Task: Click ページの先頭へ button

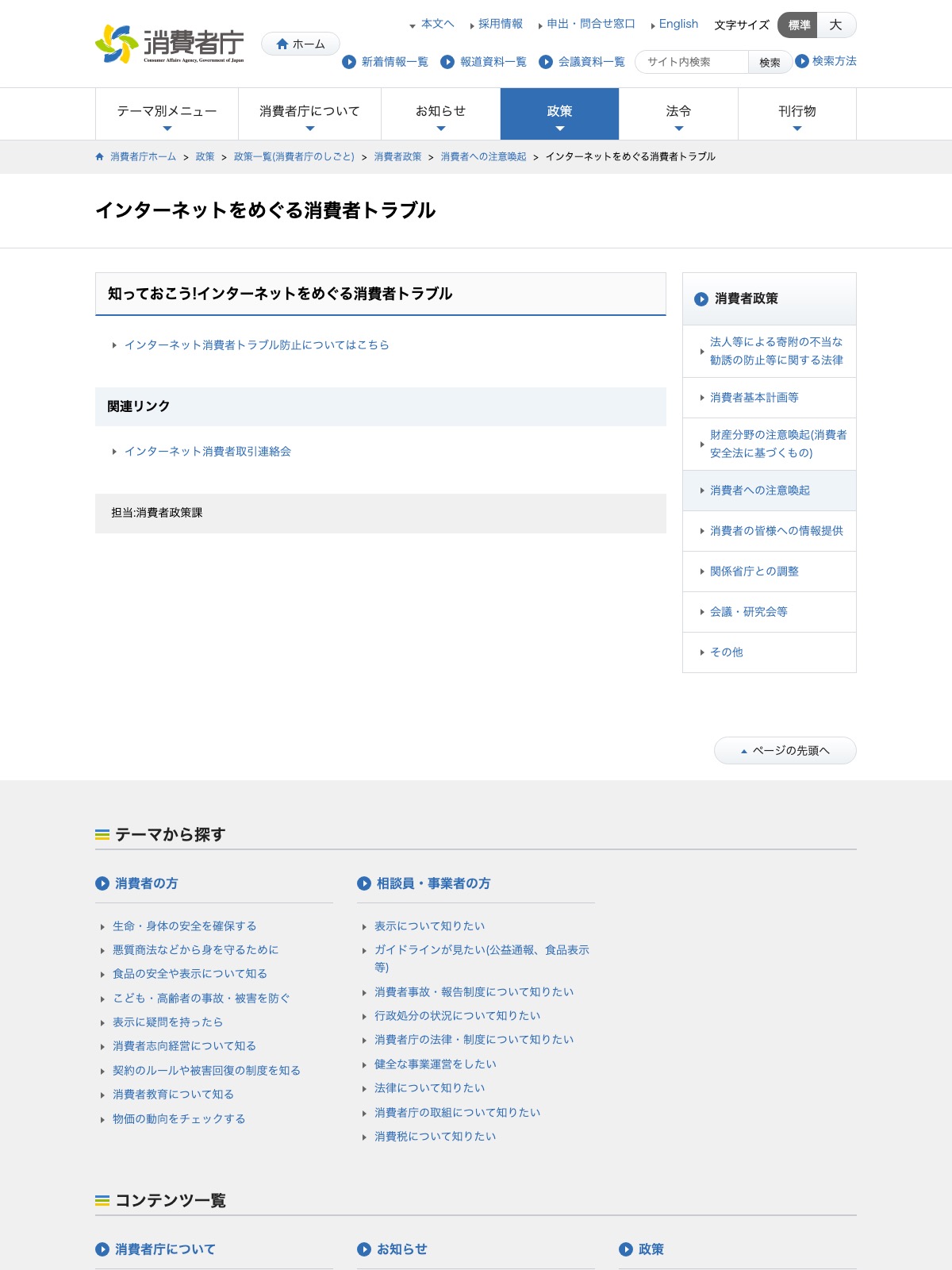Action: point(785,751)
